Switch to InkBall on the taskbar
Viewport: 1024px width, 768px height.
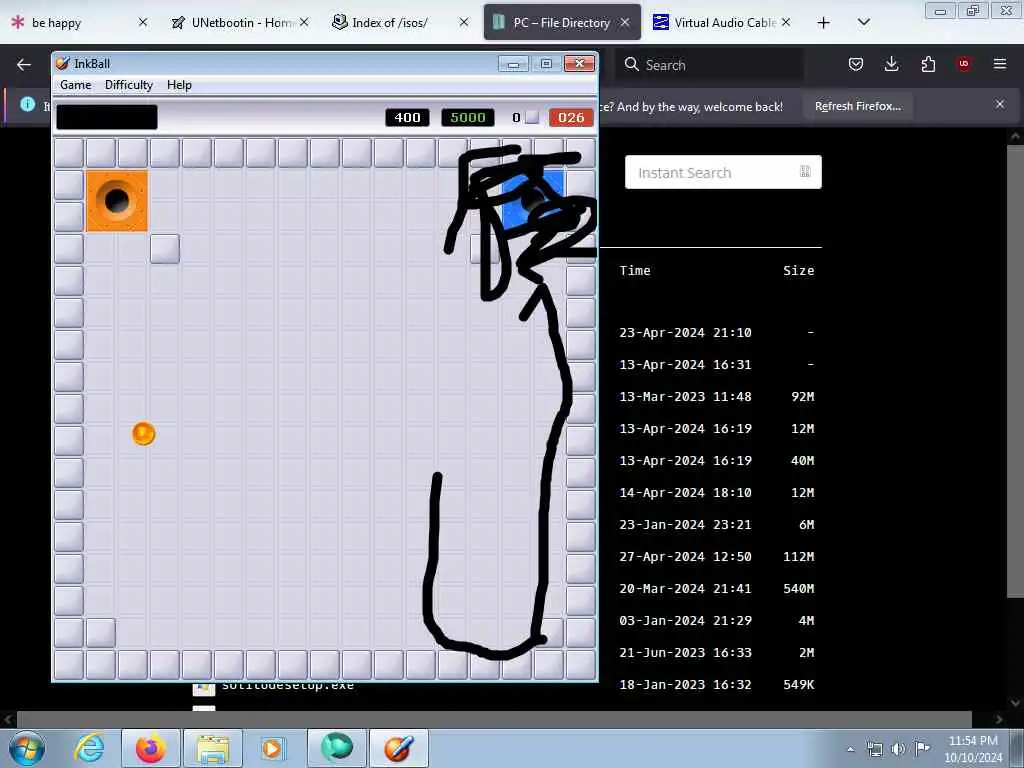click(399, 748)
